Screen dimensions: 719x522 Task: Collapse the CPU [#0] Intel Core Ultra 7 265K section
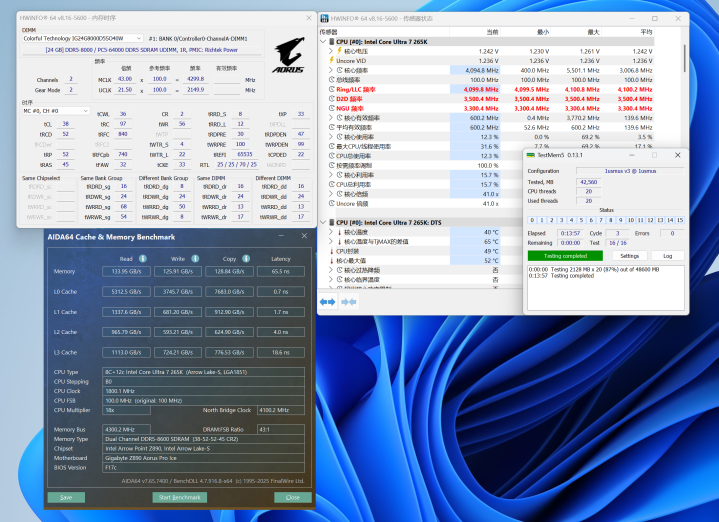tap(323, 41)
